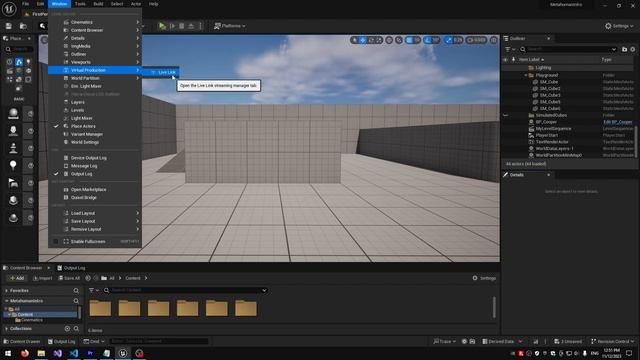640x360 pixels.
Task: Click Save All in Content Browser
Action: tap(69, 278)
